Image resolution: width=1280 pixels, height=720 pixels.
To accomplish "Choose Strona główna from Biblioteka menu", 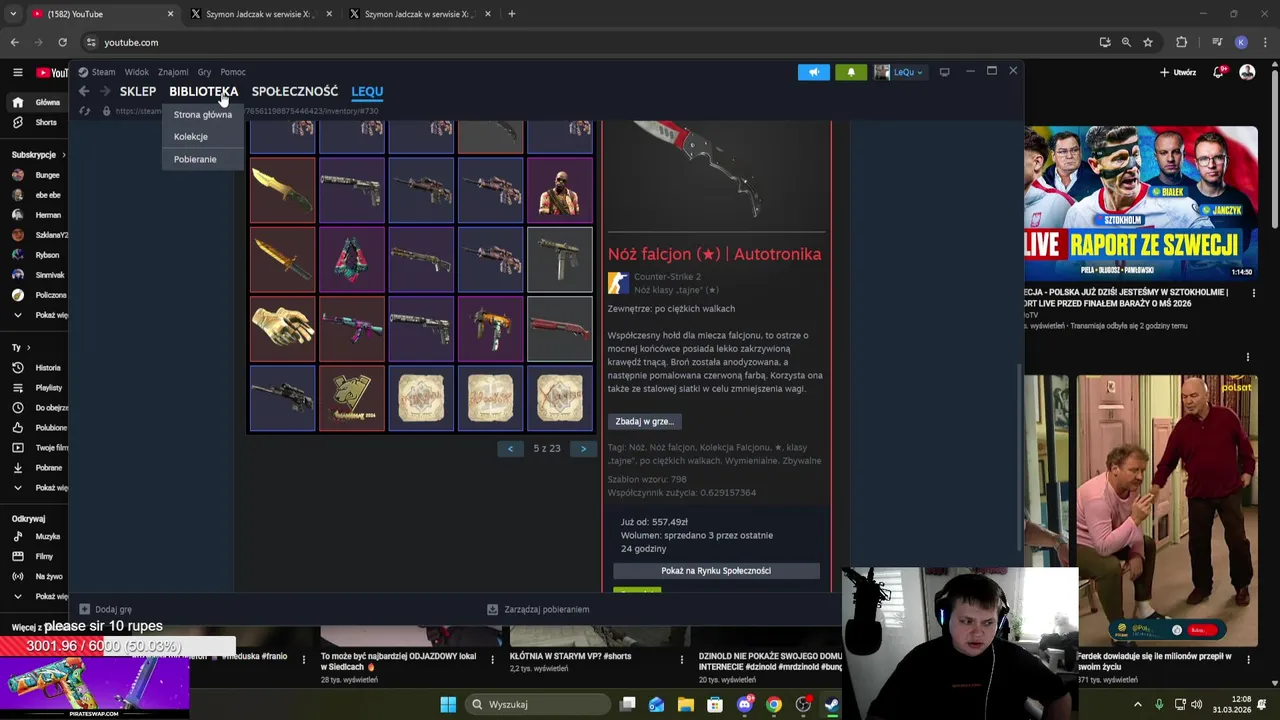I will [x=202, y=114].
